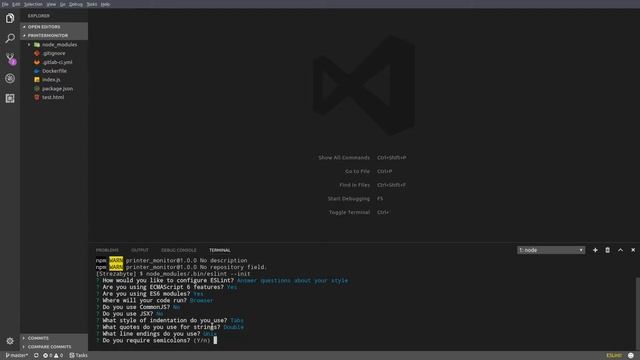Open the Dockerfile
This screenshot has height=360, width=640.
(54, 71)
